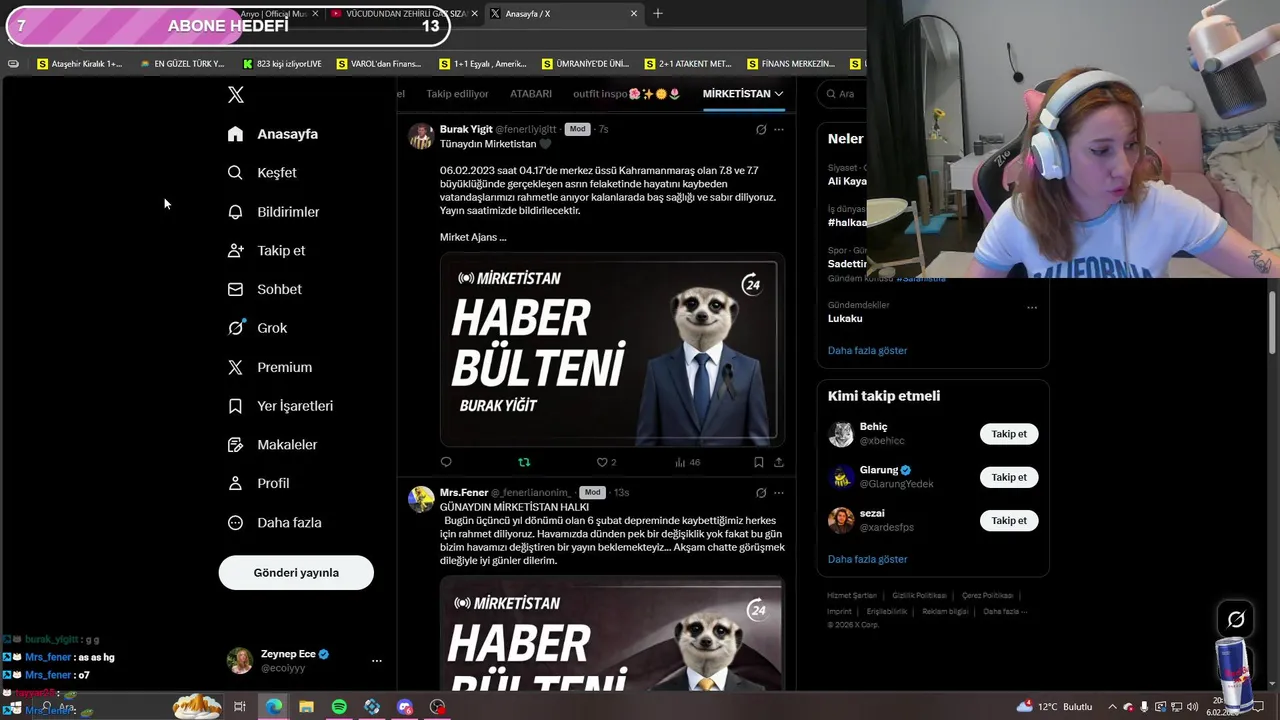The image size is (1280, 720).
Task: Open more options on Burak Yigit's post
Action: (779, 129)
